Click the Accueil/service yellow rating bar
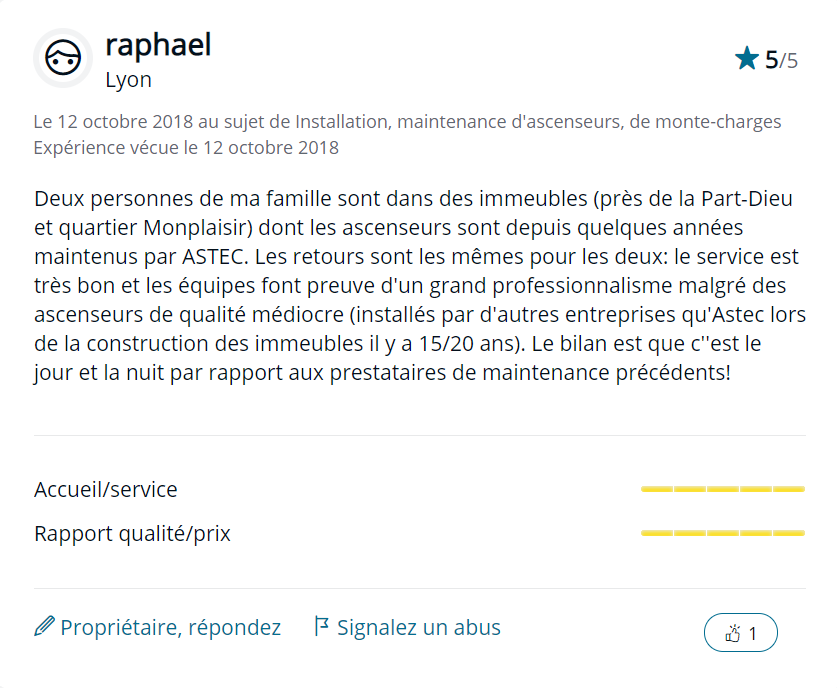Viewport: 837px width, 688px height. 722,489
